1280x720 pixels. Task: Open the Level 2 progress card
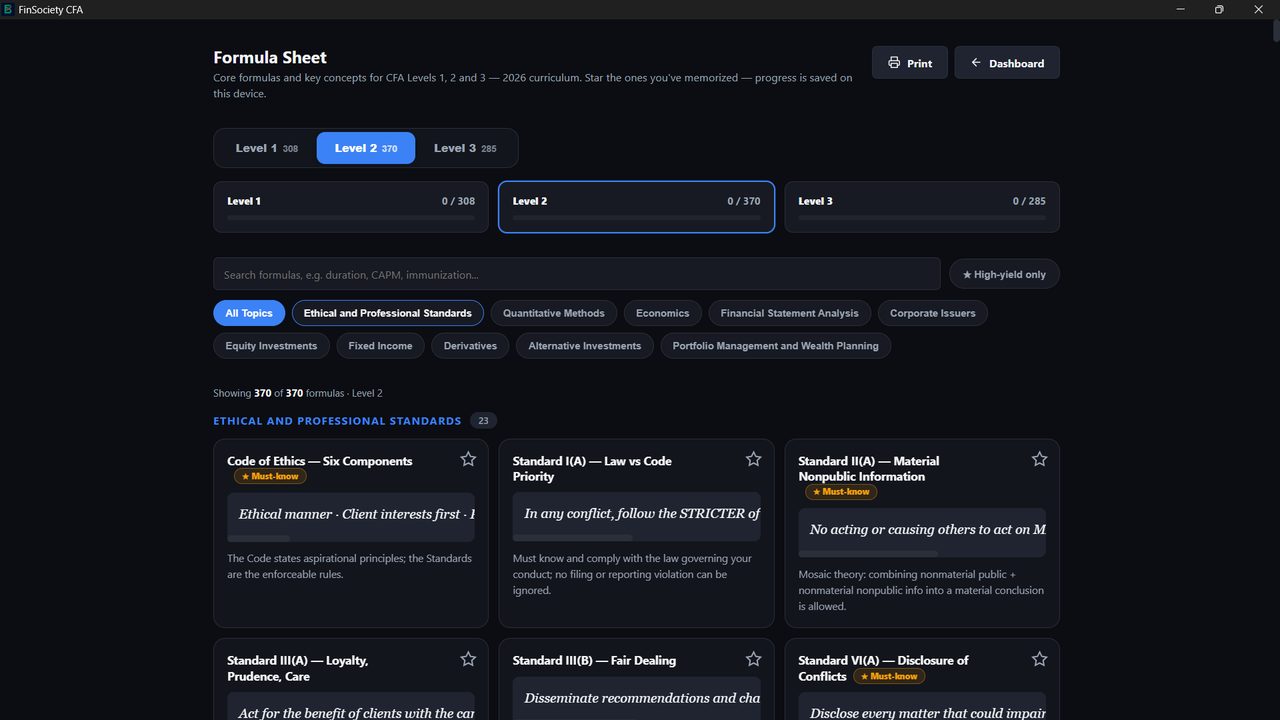coord(636,207)
